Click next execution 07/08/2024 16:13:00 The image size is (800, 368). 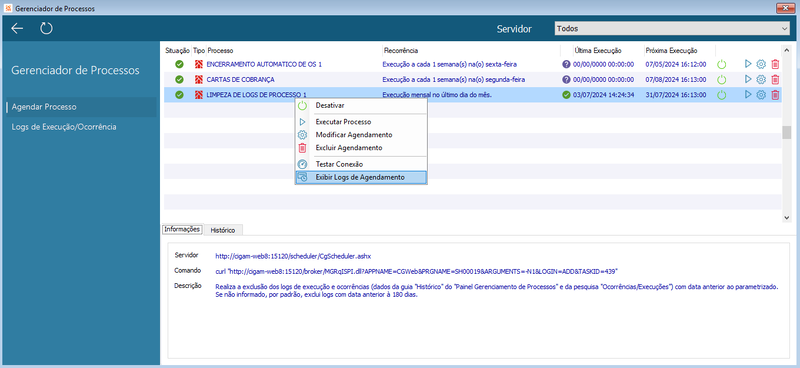click(676, 80)
